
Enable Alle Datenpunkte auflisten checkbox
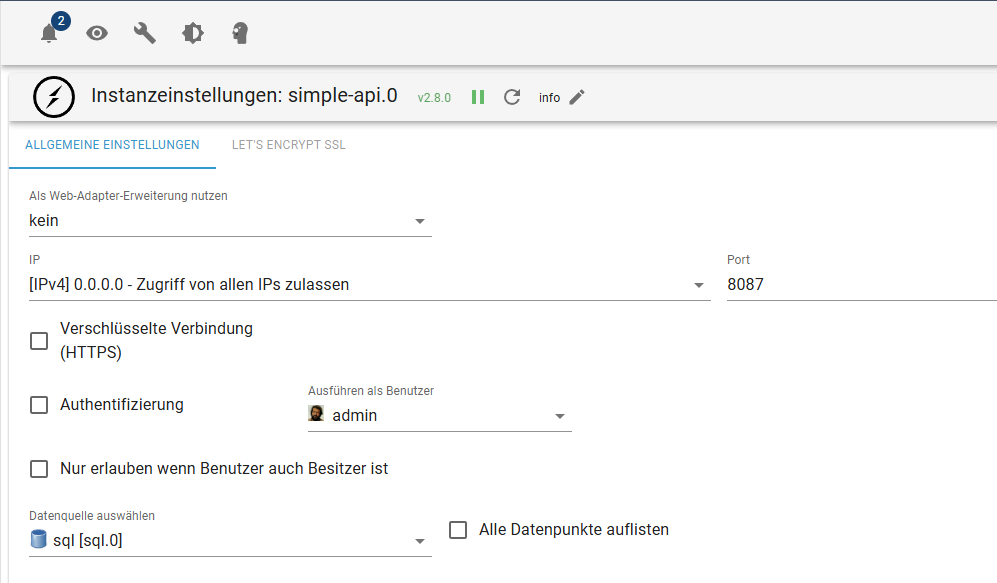coord(458,530)
